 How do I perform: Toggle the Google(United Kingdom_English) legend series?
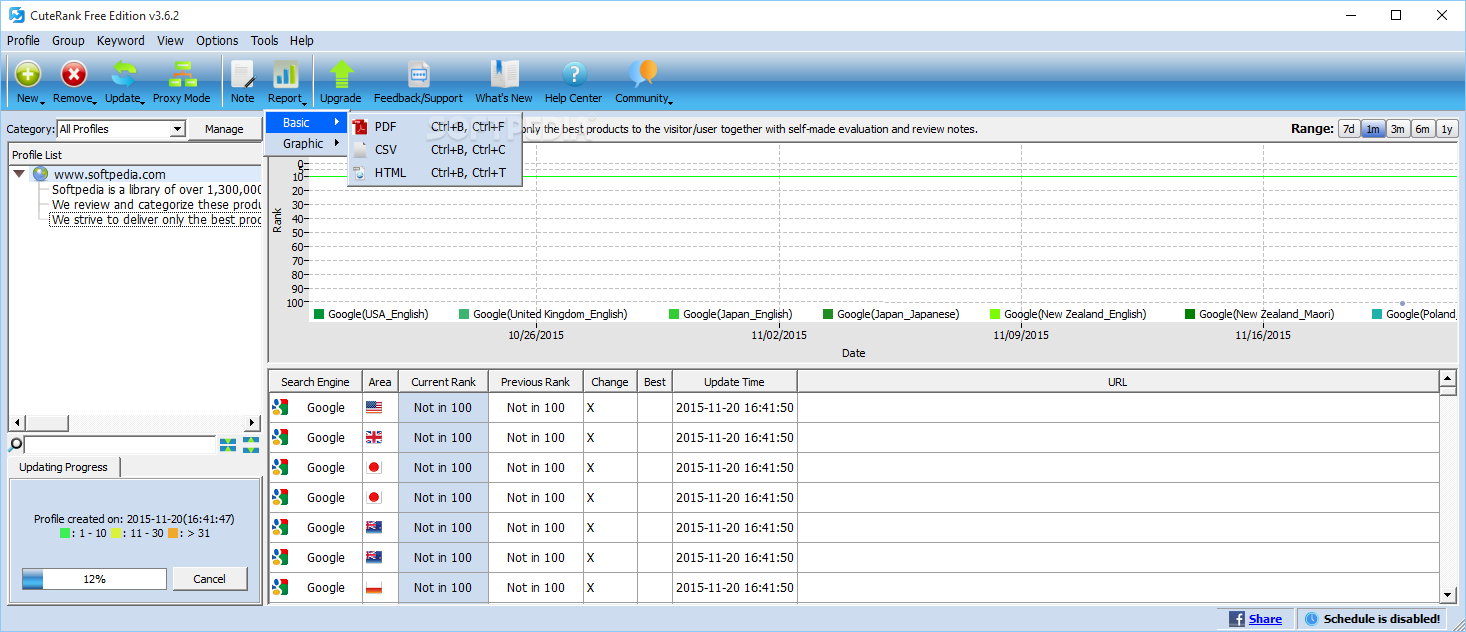(543, 314)
